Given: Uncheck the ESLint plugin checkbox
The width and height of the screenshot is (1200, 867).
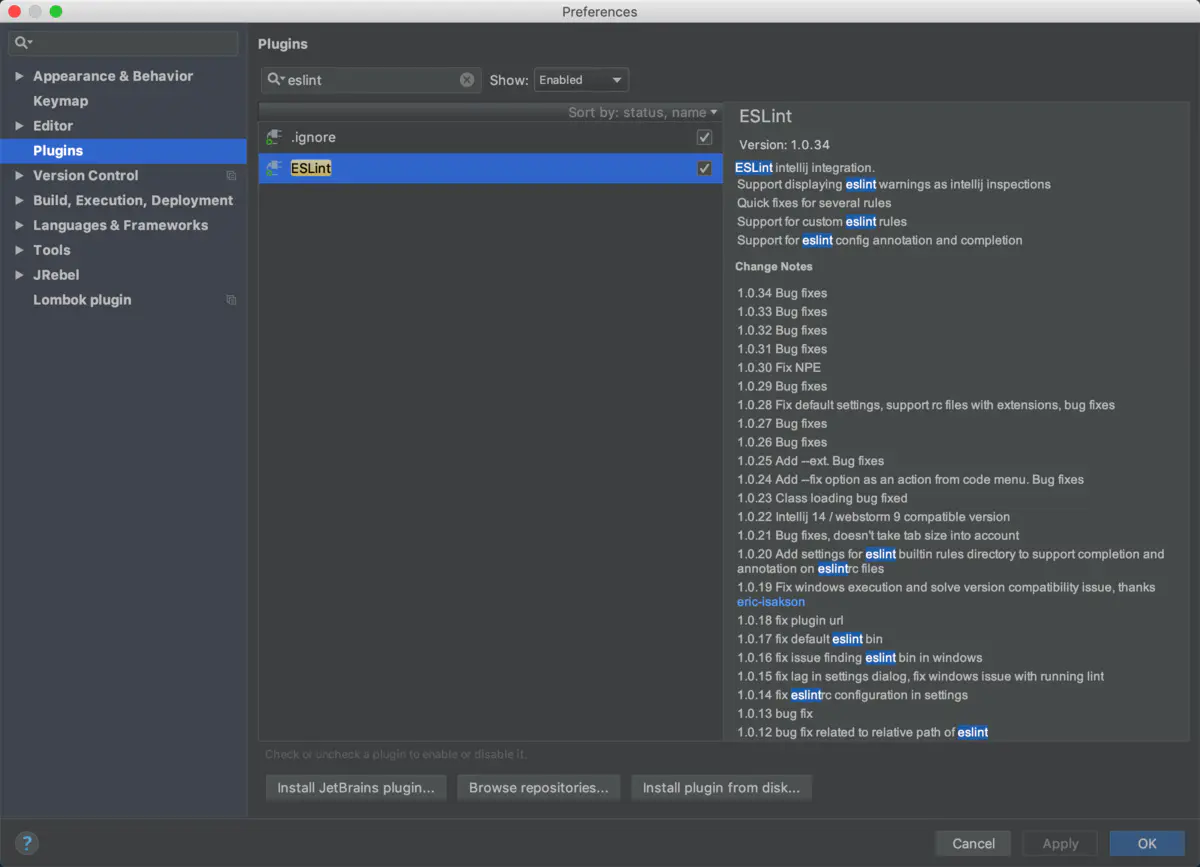Looking at the screenshot, I should click(x=705, y=168).
